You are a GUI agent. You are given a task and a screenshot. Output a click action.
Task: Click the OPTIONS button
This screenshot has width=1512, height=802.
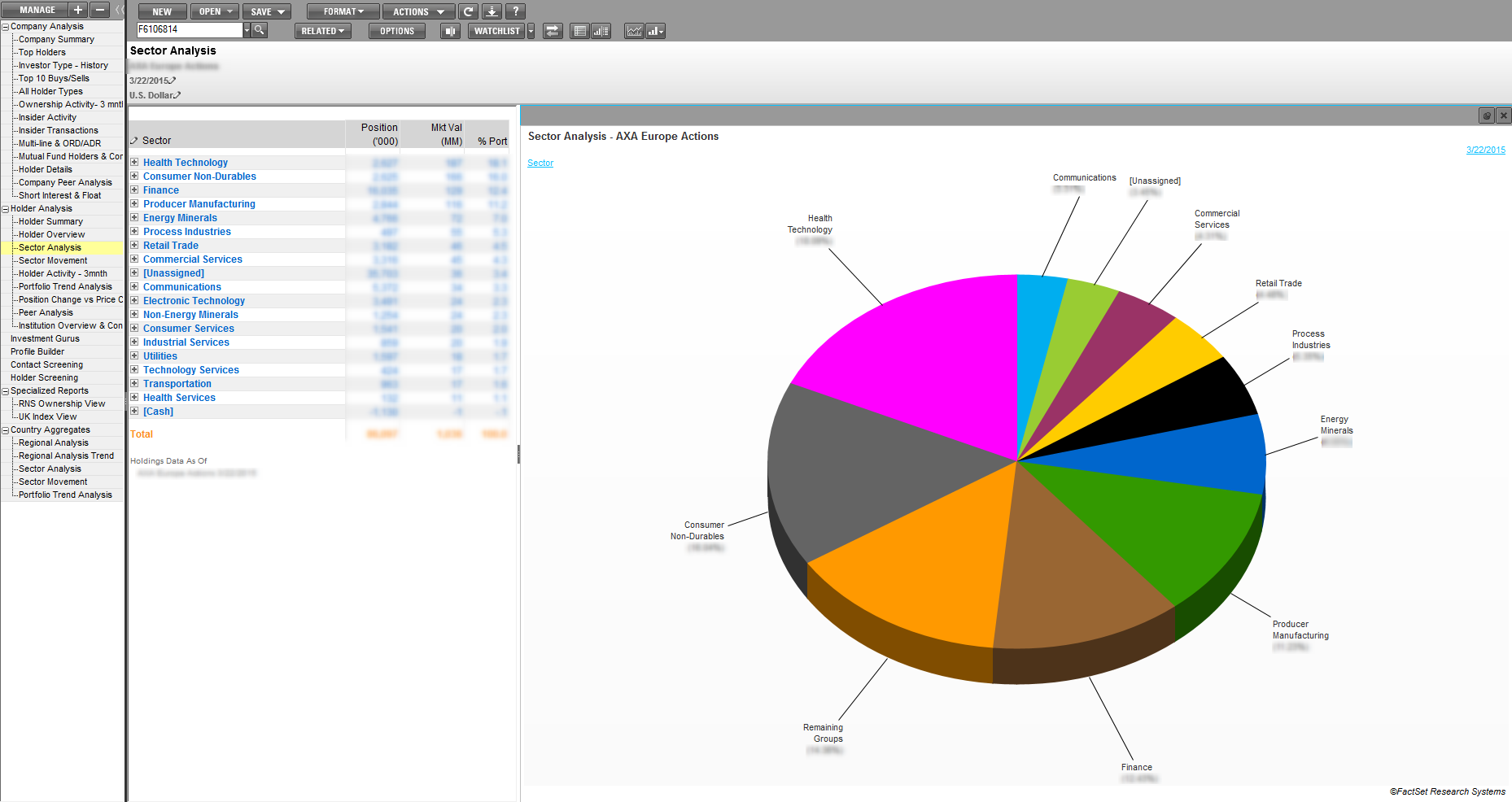coord(397,31)
